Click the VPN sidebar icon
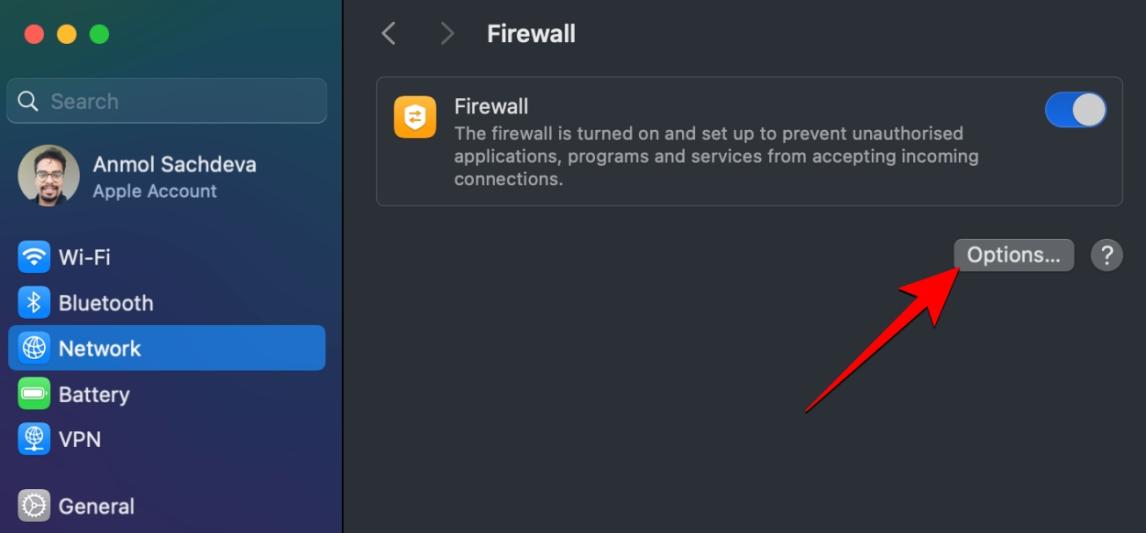This screenshot has height=533, width=1146. 34,439
